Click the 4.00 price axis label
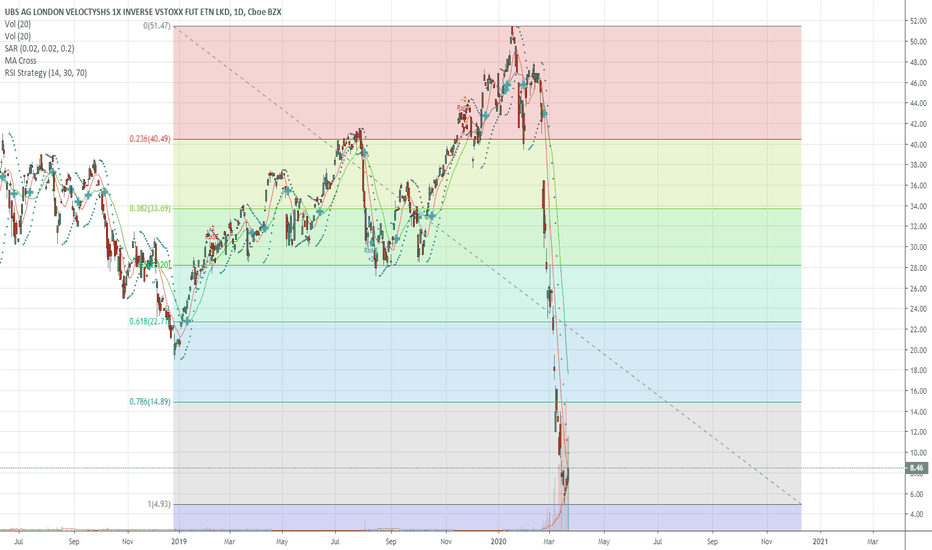 [919, 514]
